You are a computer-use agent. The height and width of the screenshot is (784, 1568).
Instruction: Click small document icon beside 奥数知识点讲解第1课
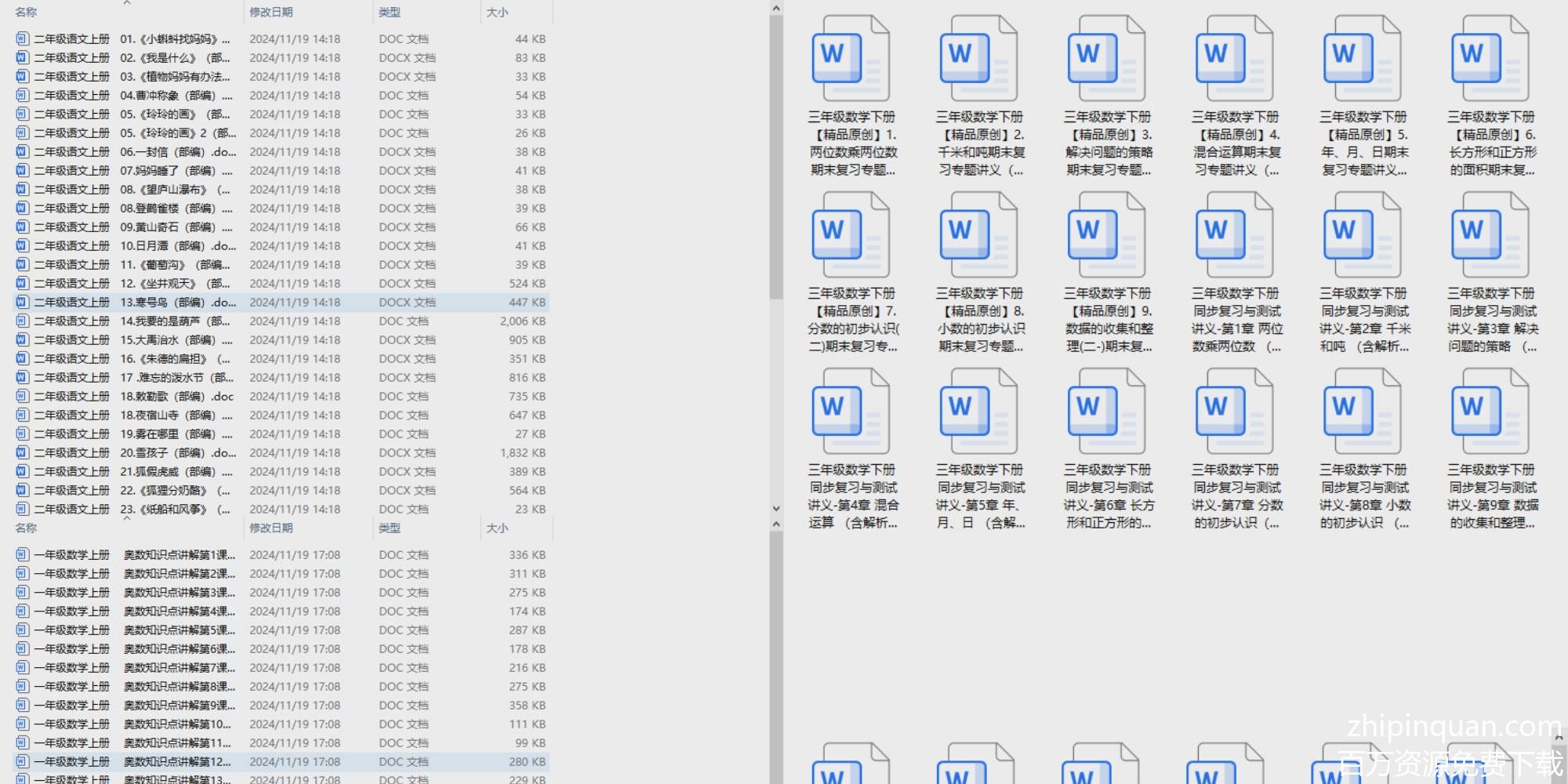(22, 555)
